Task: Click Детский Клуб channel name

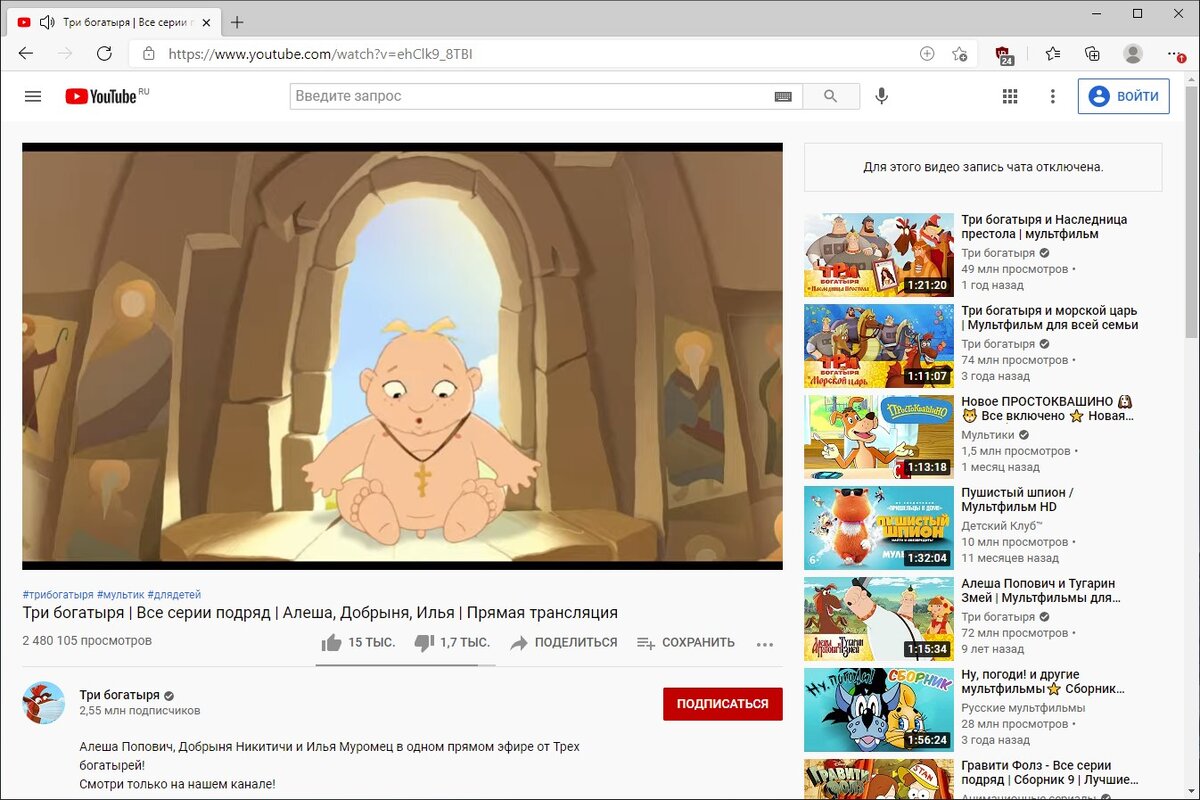Action: (1002, 525)
